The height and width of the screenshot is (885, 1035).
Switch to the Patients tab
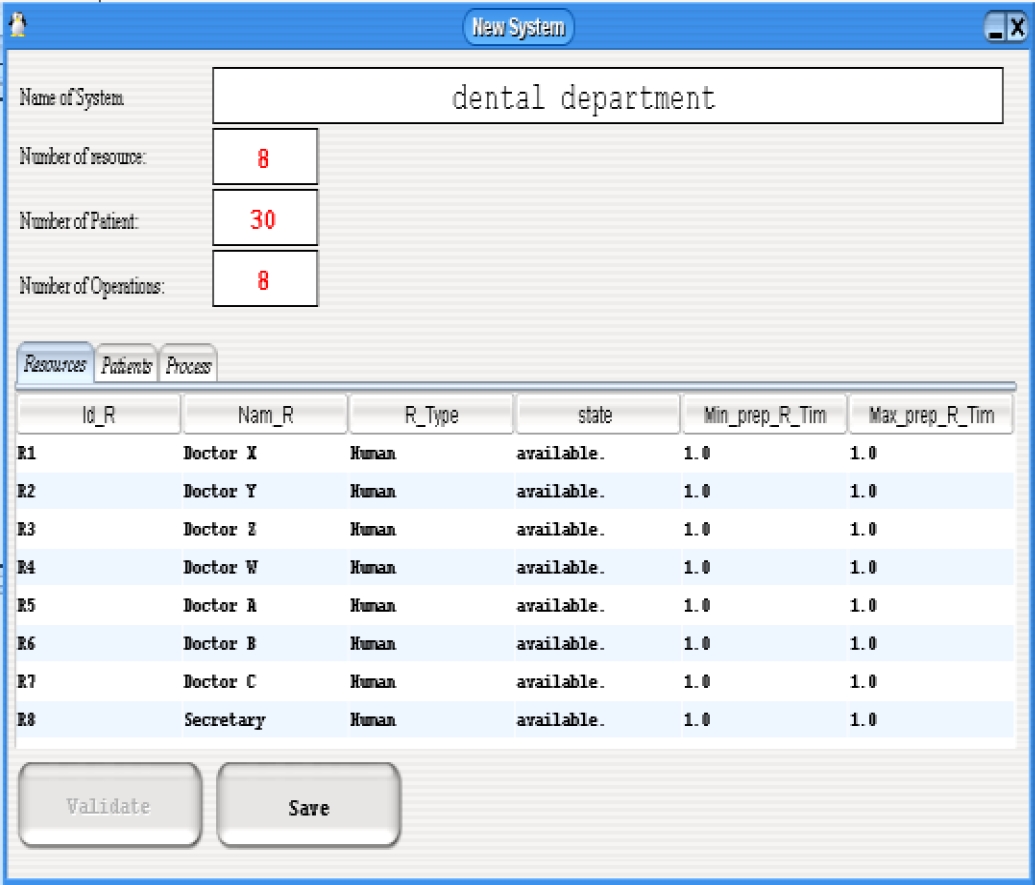[126, 366]
